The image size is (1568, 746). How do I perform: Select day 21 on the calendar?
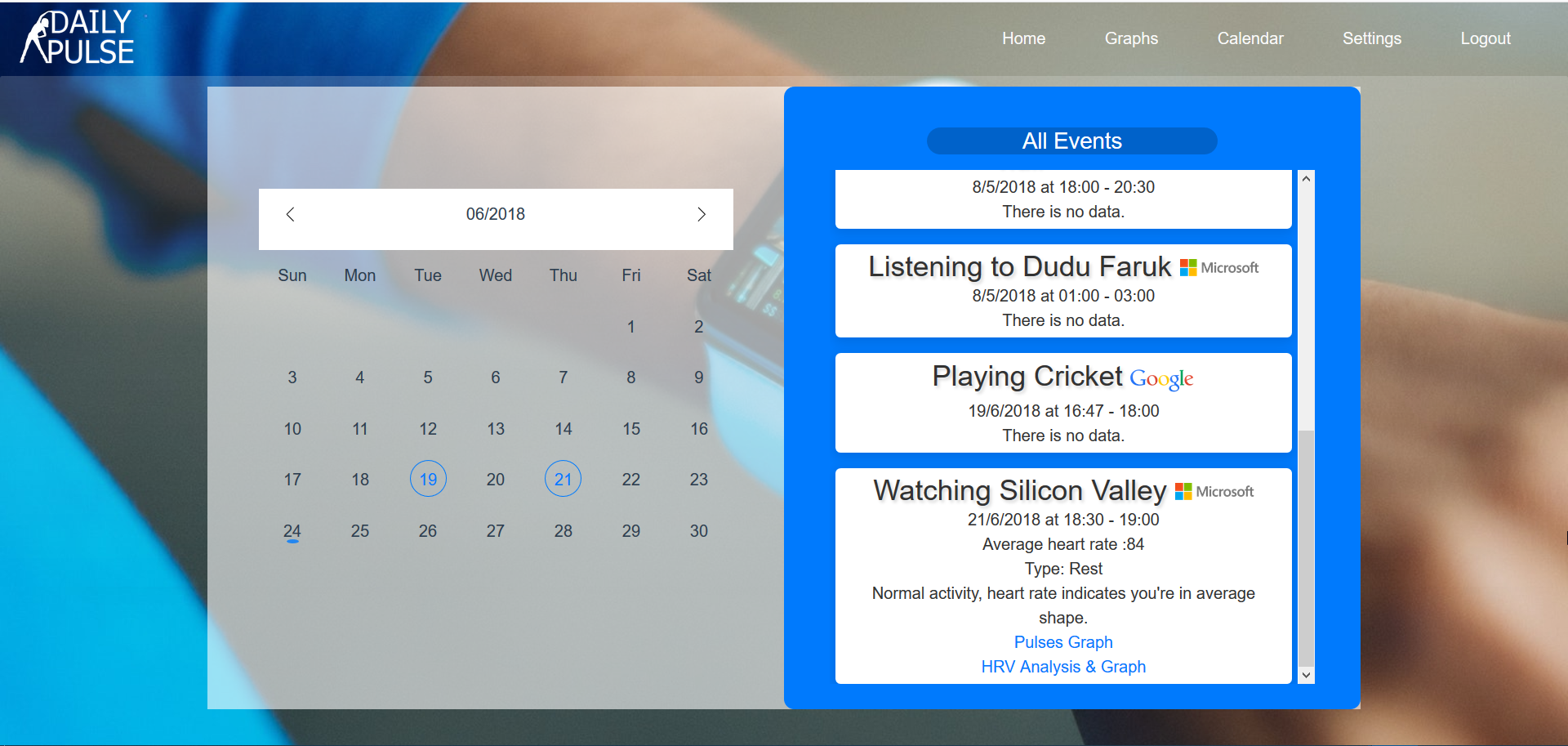[563, 480]
